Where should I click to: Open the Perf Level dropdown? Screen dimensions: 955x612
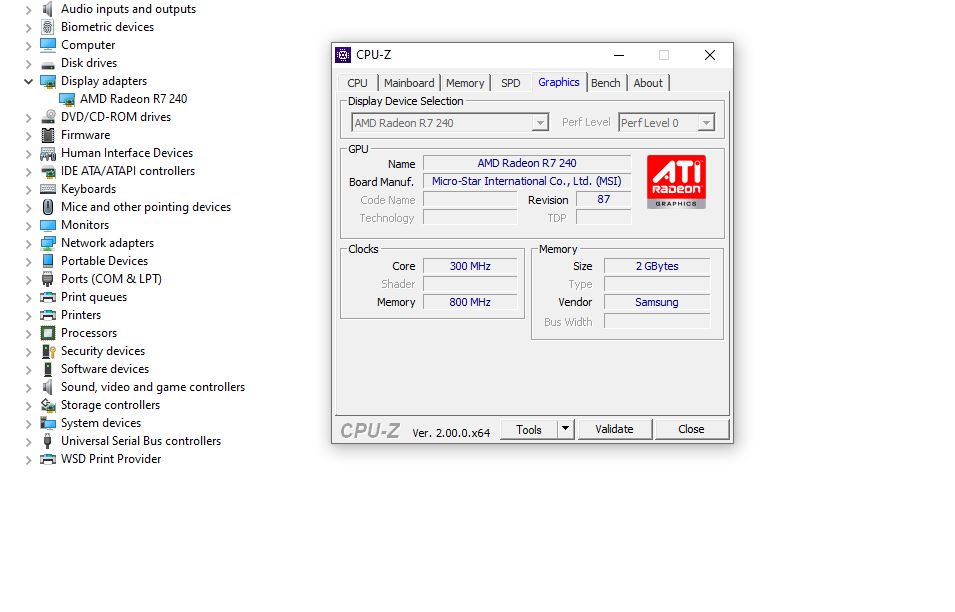tap(705, 123)
